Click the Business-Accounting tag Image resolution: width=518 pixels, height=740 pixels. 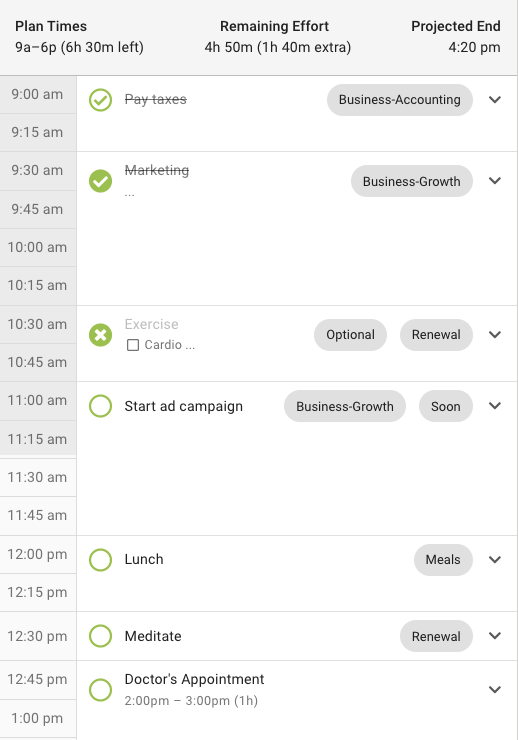400,100
